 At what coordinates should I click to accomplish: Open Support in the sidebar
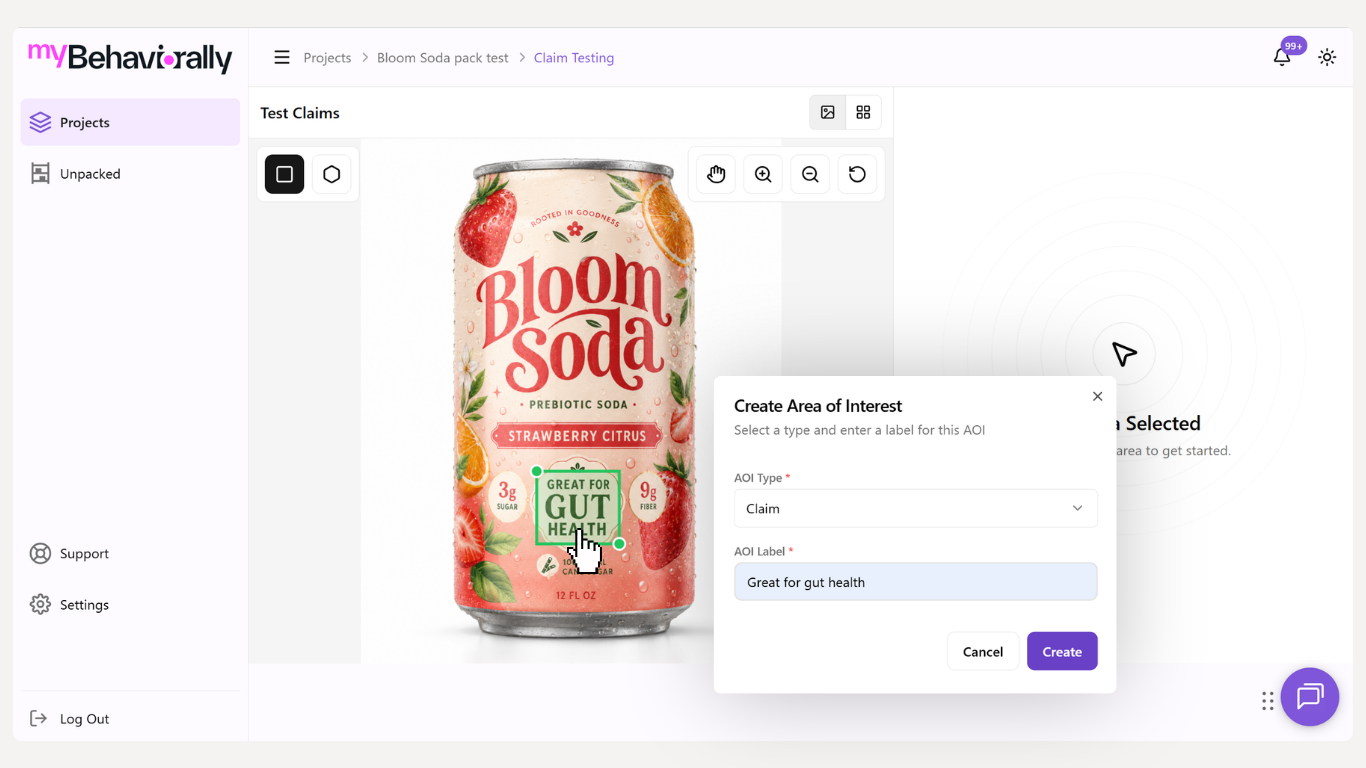[x=130, y=554]
